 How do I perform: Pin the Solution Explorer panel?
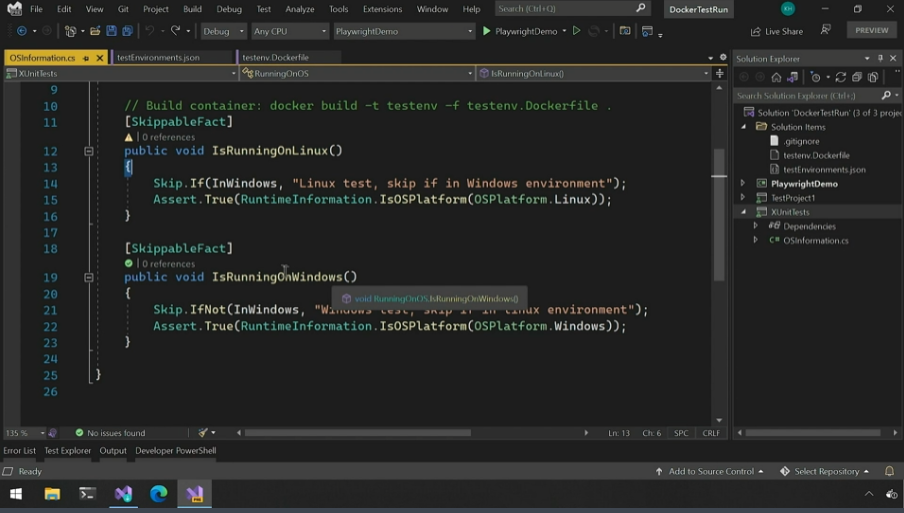[880, 58]
